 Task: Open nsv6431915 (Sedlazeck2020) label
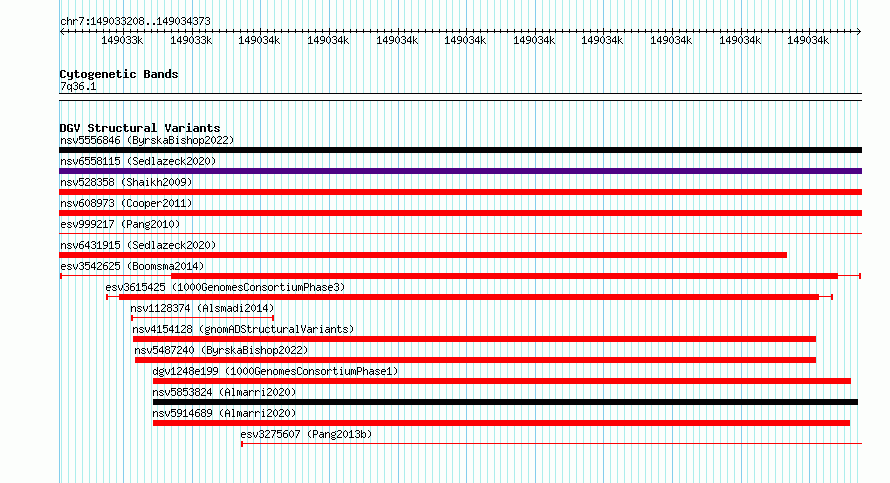138,245
